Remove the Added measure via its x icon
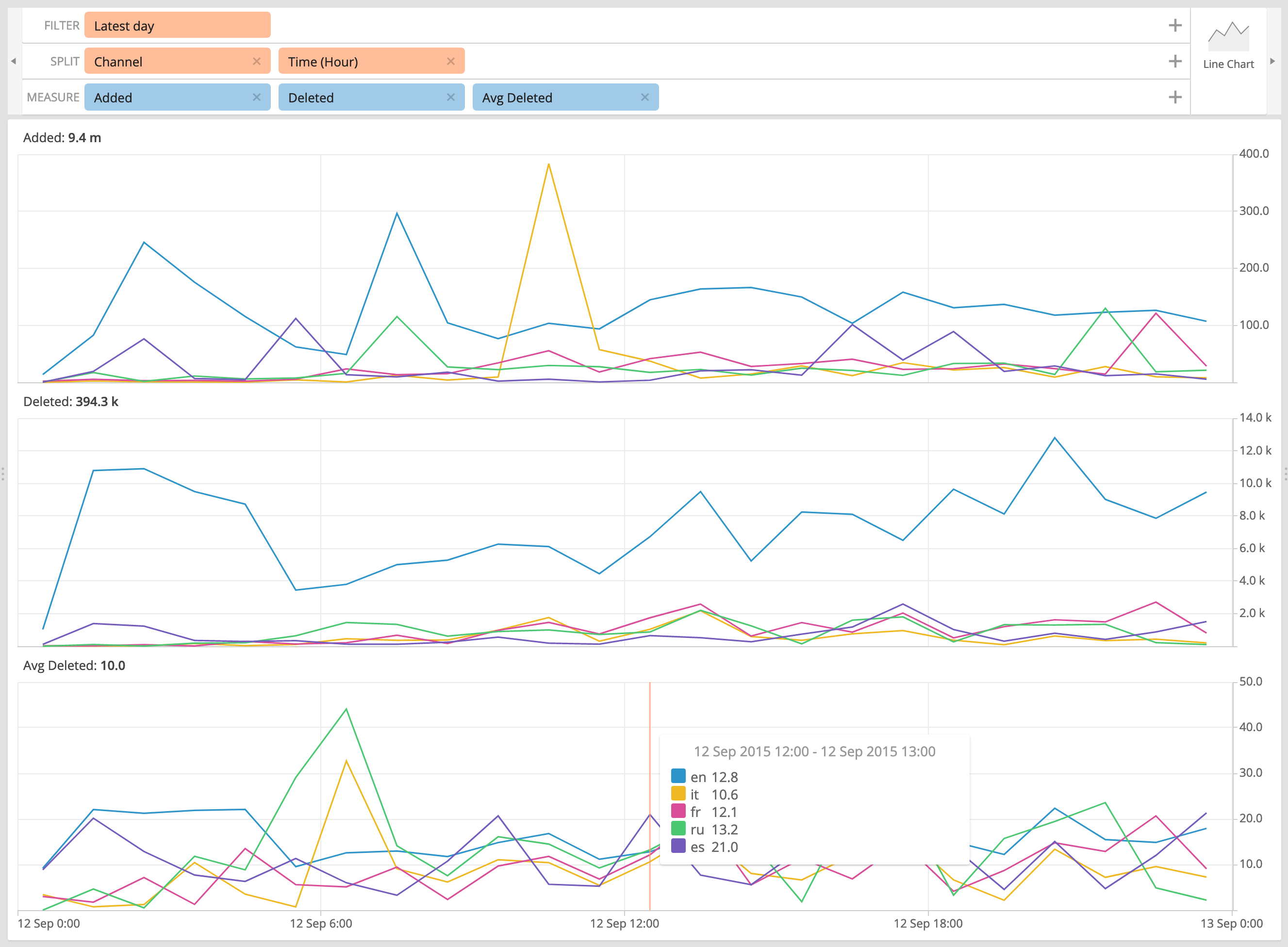 point(257,98)
